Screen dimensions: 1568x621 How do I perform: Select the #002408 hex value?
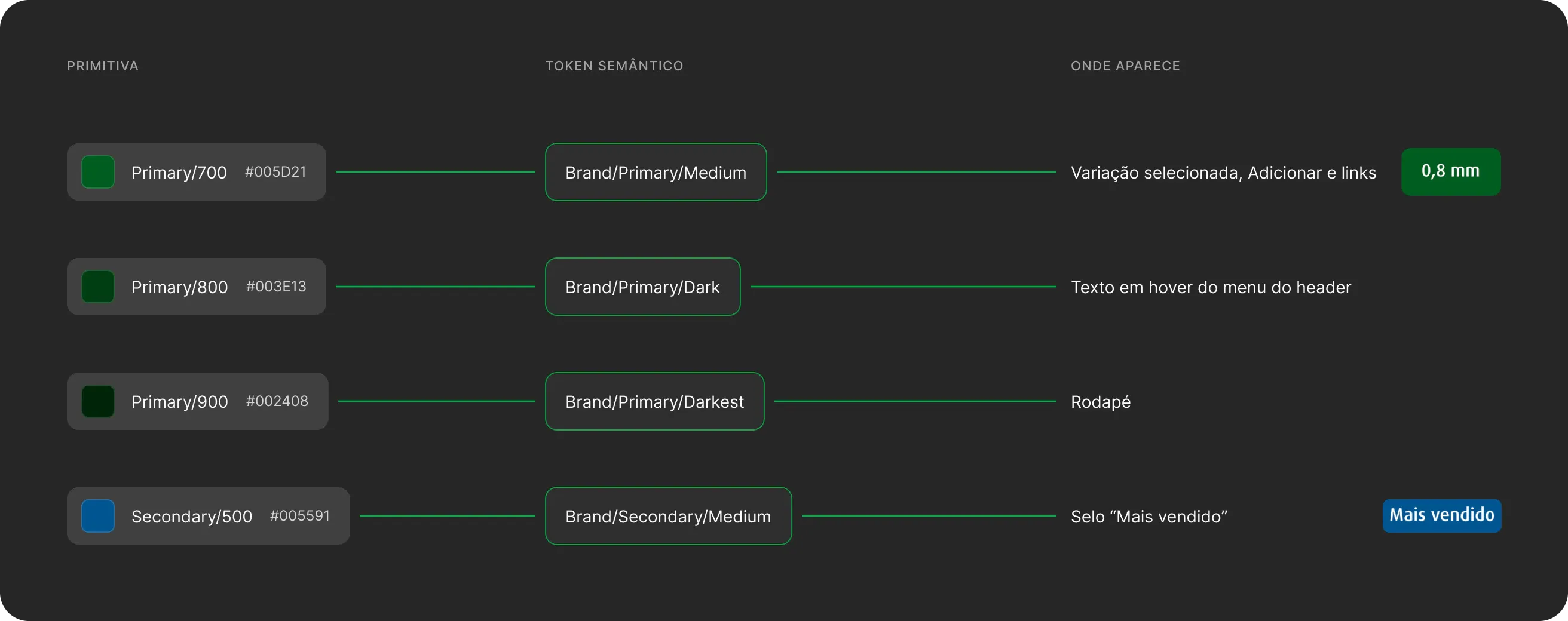click(277, 401)
